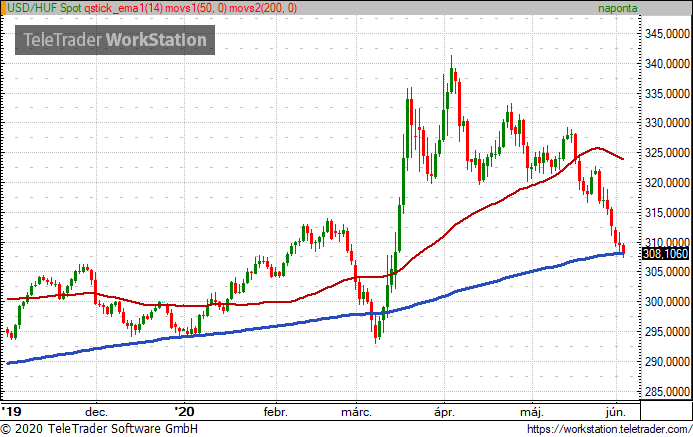The height and width of the screenshot is (437, 693).
Task: Click the '19 date axis label
Action: (x=11, y=412)
